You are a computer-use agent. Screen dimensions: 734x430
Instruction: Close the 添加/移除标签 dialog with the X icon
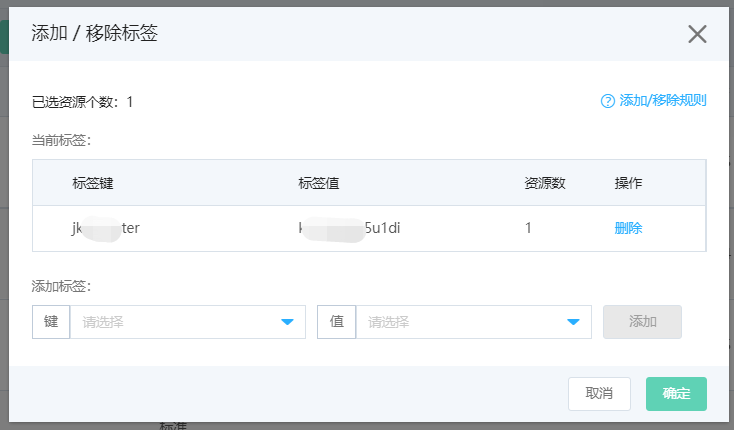(697, 34)
